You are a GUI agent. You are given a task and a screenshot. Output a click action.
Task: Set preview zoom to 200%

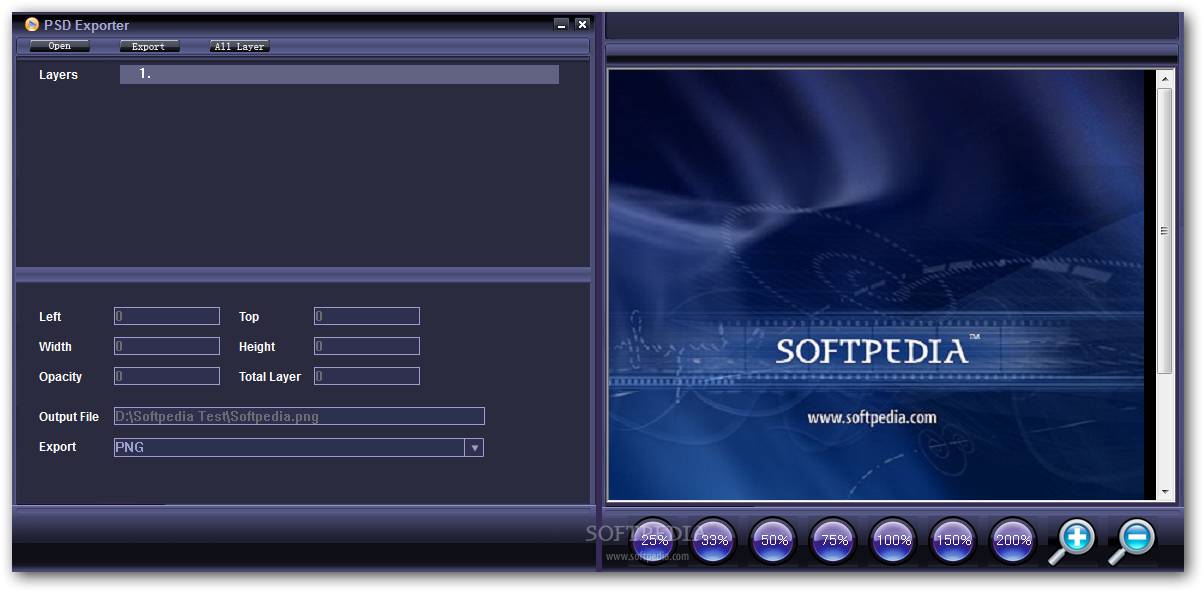pos(1014,540)
